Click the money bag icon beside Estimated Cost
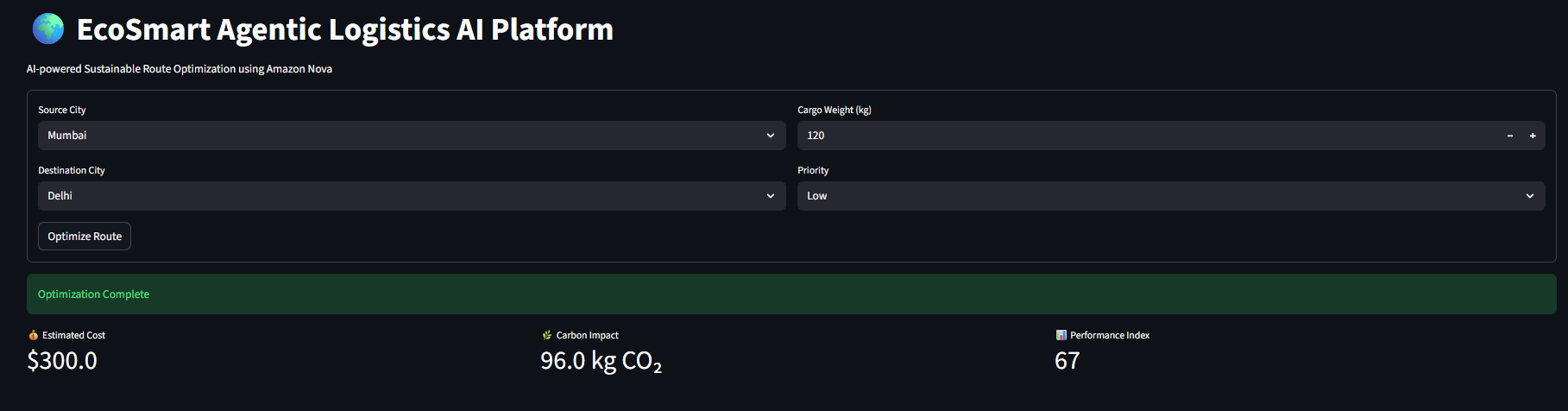The height and width of the screenshot is (411, 1568). pos(34,335)
